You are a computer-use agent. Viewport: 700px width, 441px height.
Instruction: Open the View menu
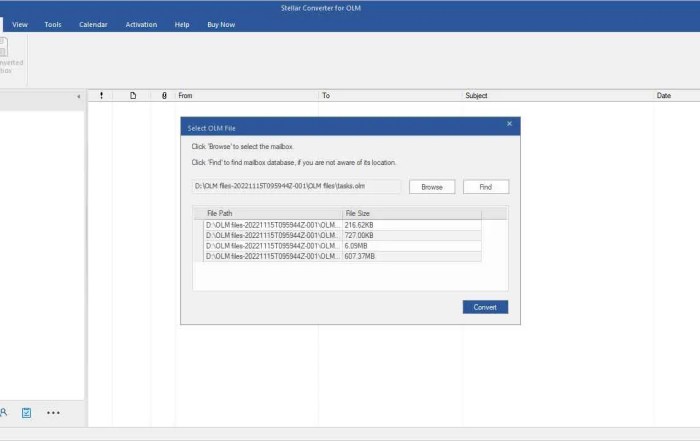click(x=20, y=25)
